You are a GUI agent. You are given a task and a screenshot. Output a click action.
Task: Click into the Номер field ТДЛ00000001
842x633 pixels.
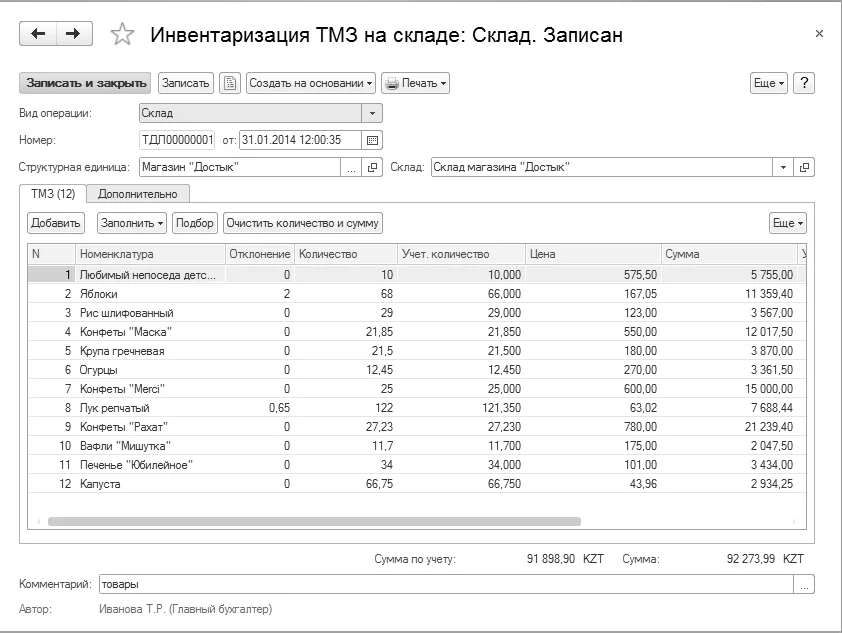[177, 141]
